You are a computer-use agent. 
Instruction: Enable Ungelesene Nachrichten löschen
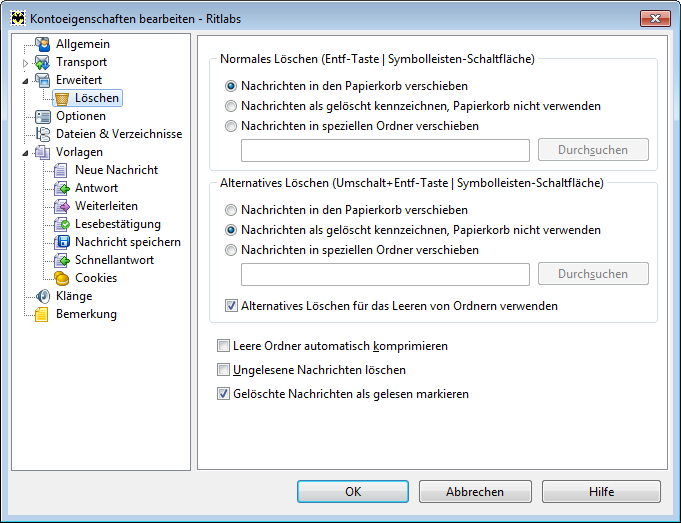[223, 370]
